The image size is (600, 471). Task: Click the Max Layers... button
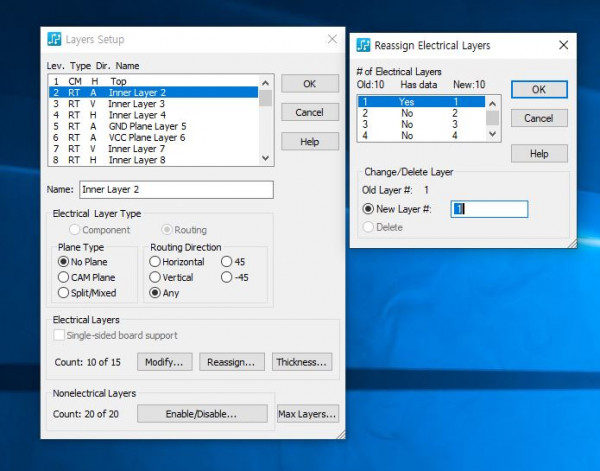tap(307, 413)
